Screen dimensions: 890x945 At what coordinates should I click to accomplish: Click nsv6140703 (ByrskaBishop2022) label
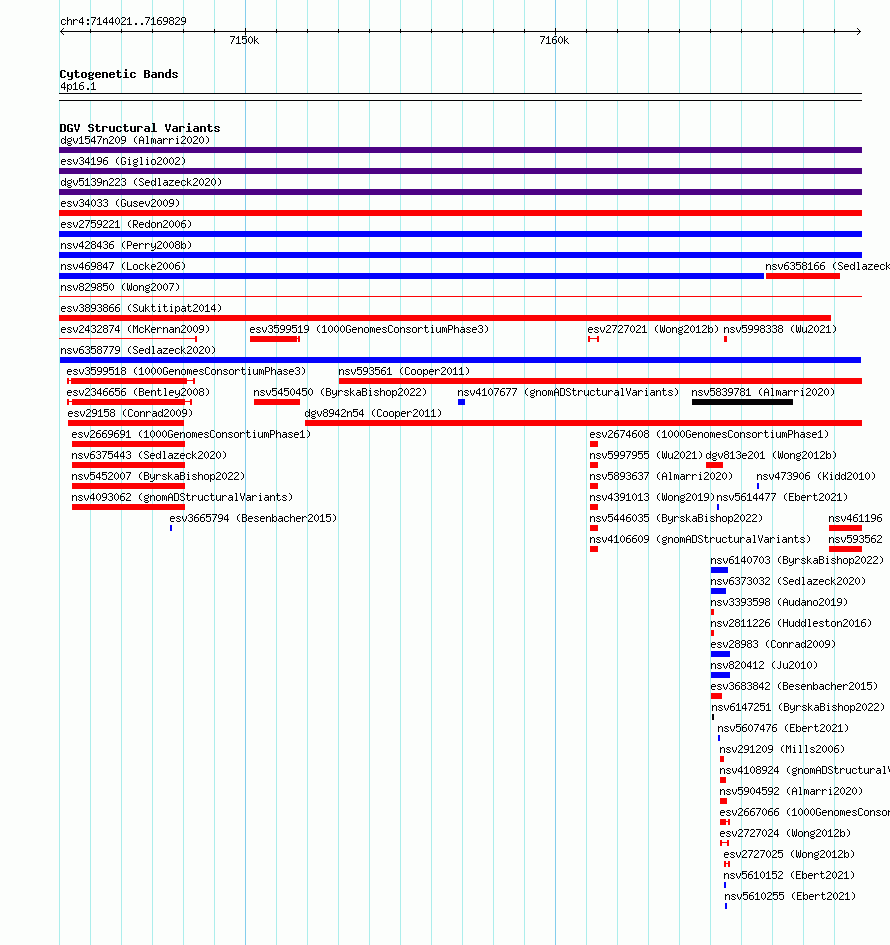click(x=797, y=561)
